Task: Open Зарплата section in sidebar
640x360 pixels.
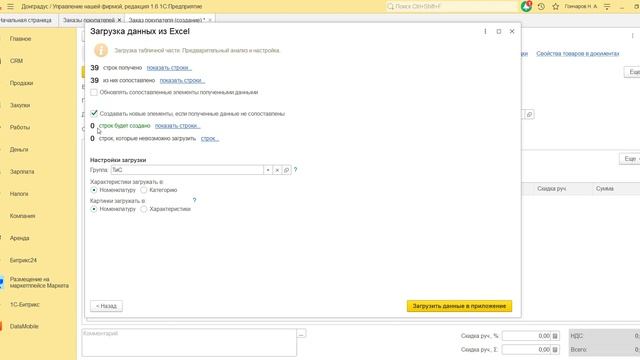Action: [22, 172]
